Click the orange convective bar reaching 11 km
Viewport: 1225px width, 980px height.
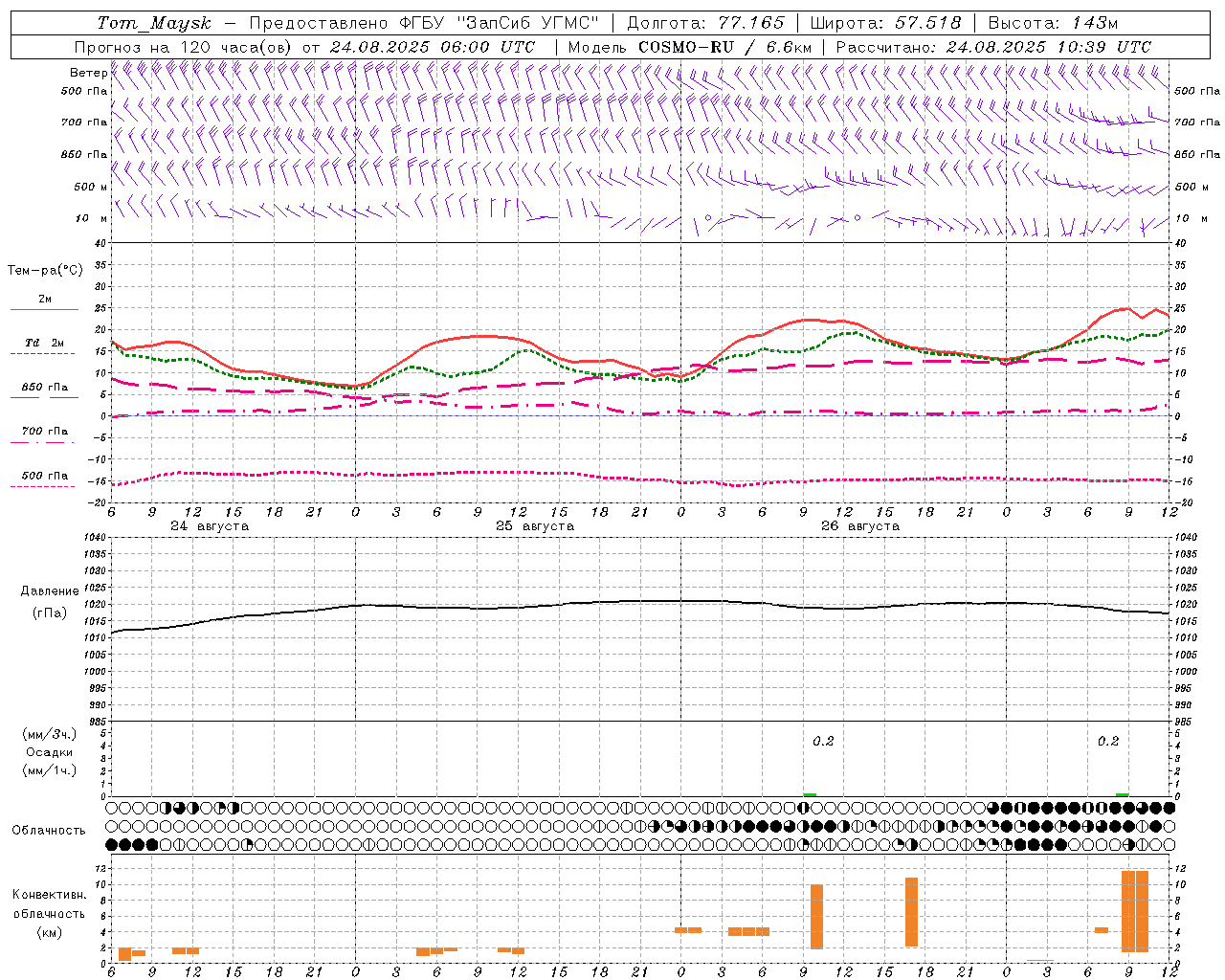point(911,912)
